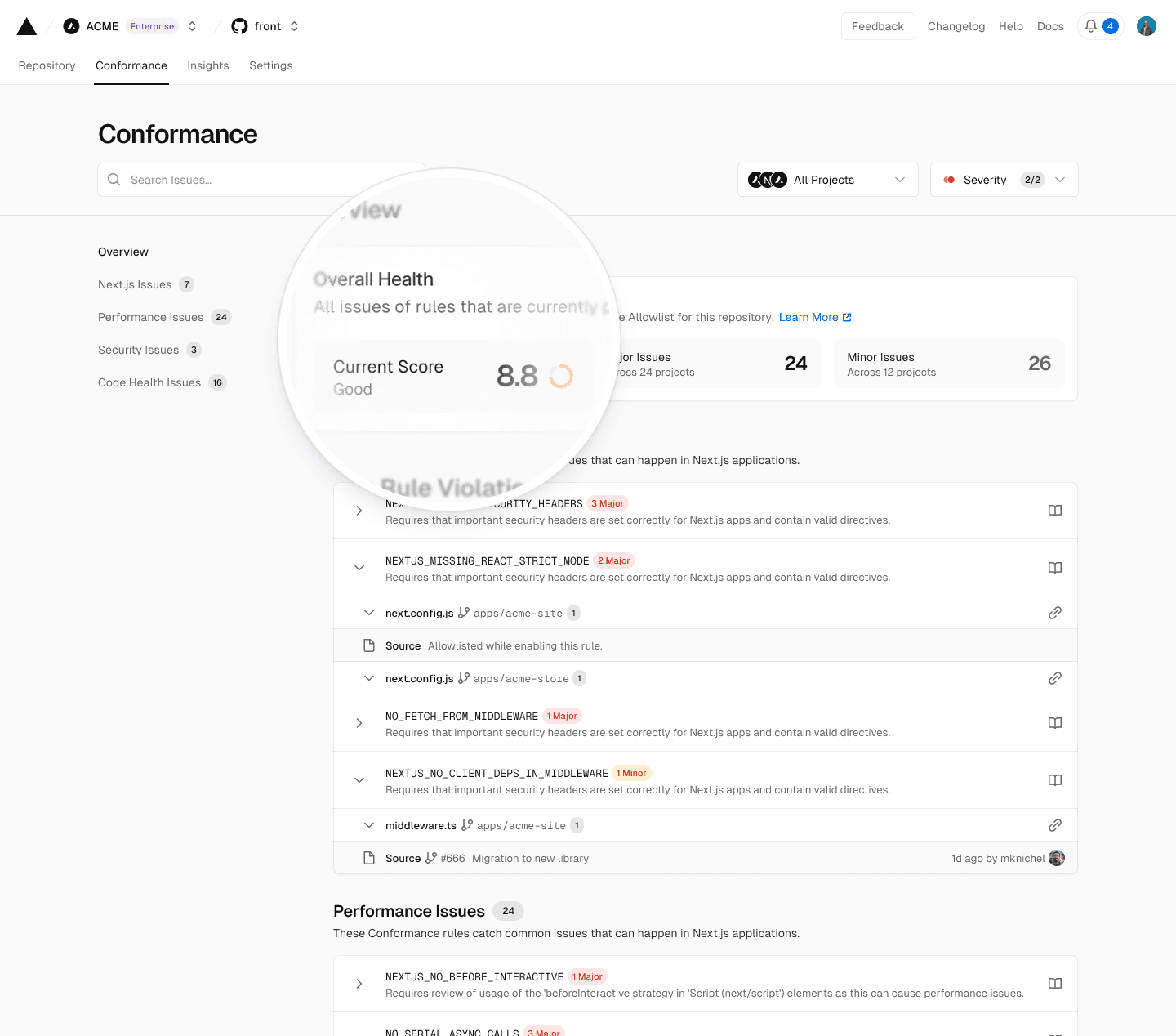Open the Severity filter dropdown
The image size is (1176, 1036).
[x=1004, y=180]
